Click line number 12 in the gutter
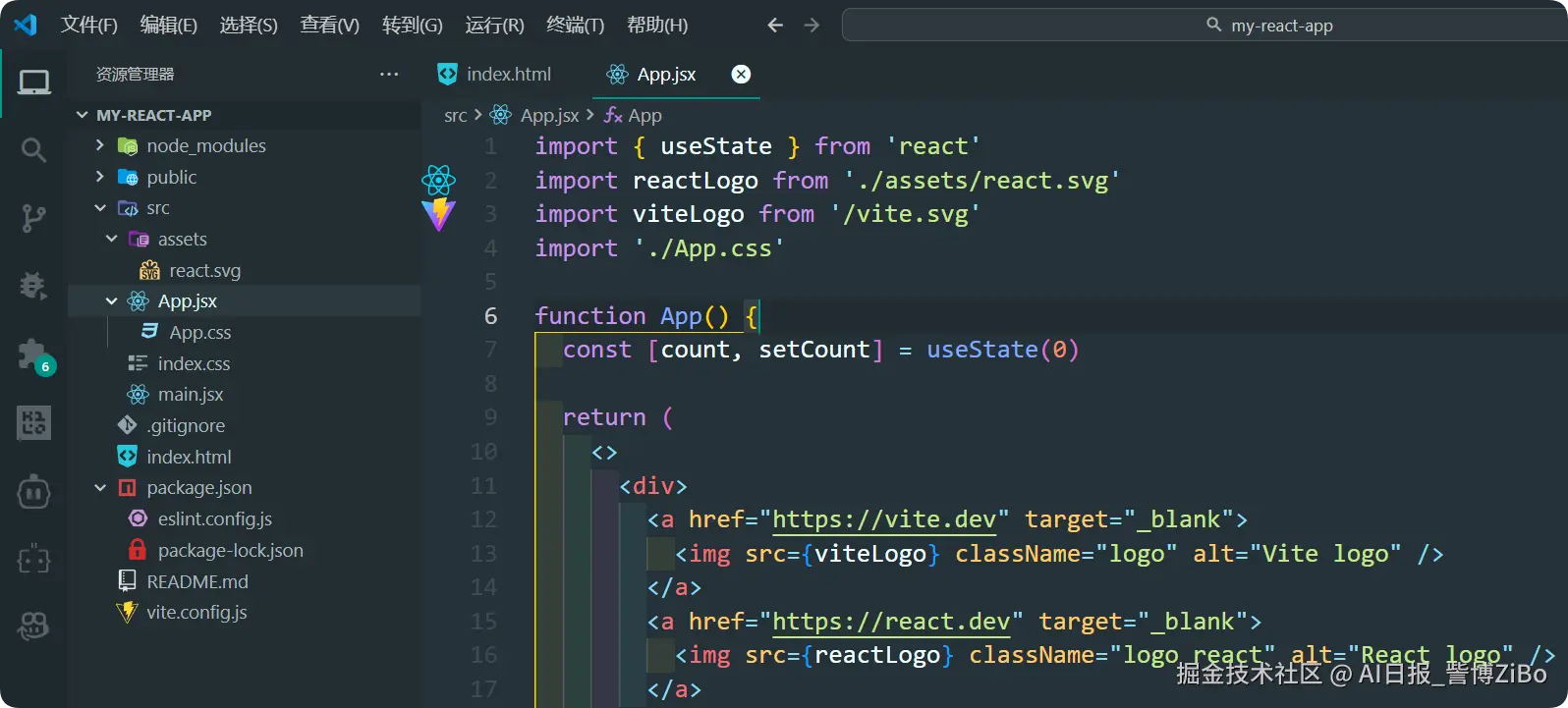1568x708 pixels. point(483,519)
